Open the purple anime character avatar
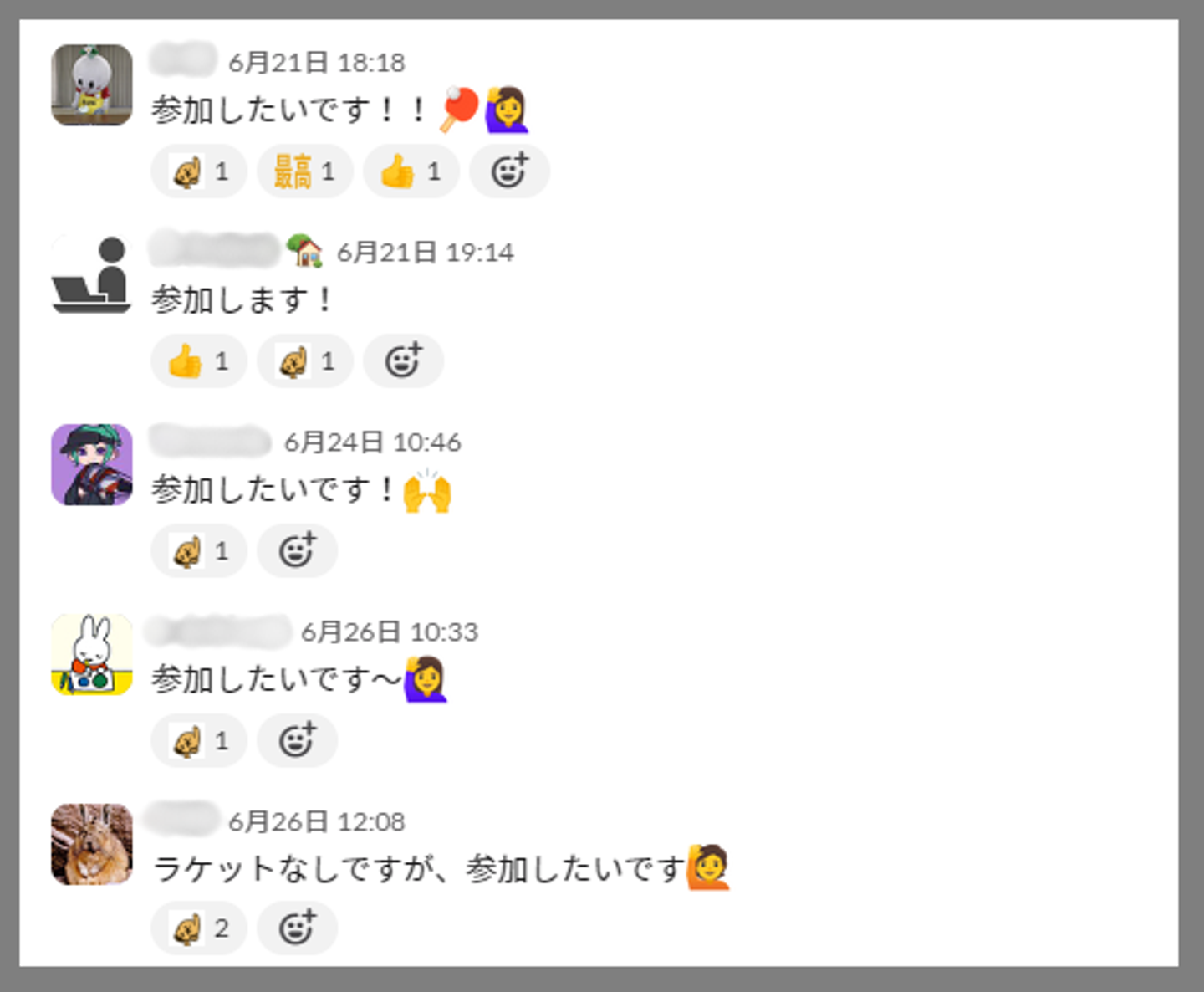Screen dimensions: 1204x992 point(92,464)
